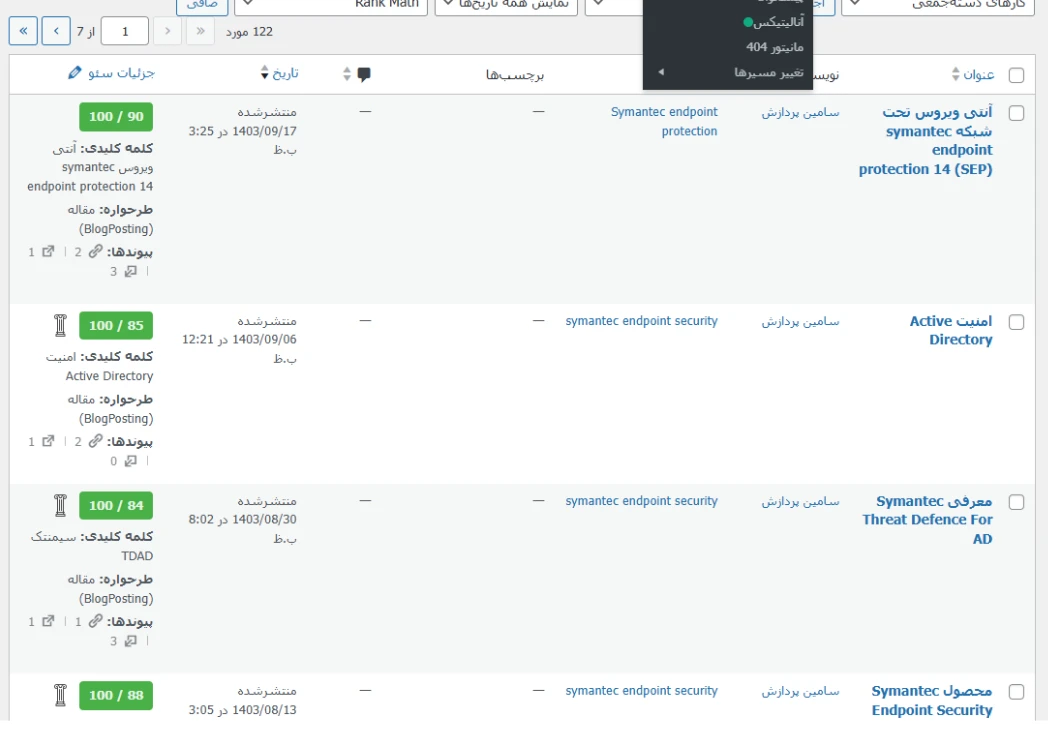This screenshot has width=1048, height=747.
Task: Click incoming links icon in Threat Defence row
Action: 130,641
